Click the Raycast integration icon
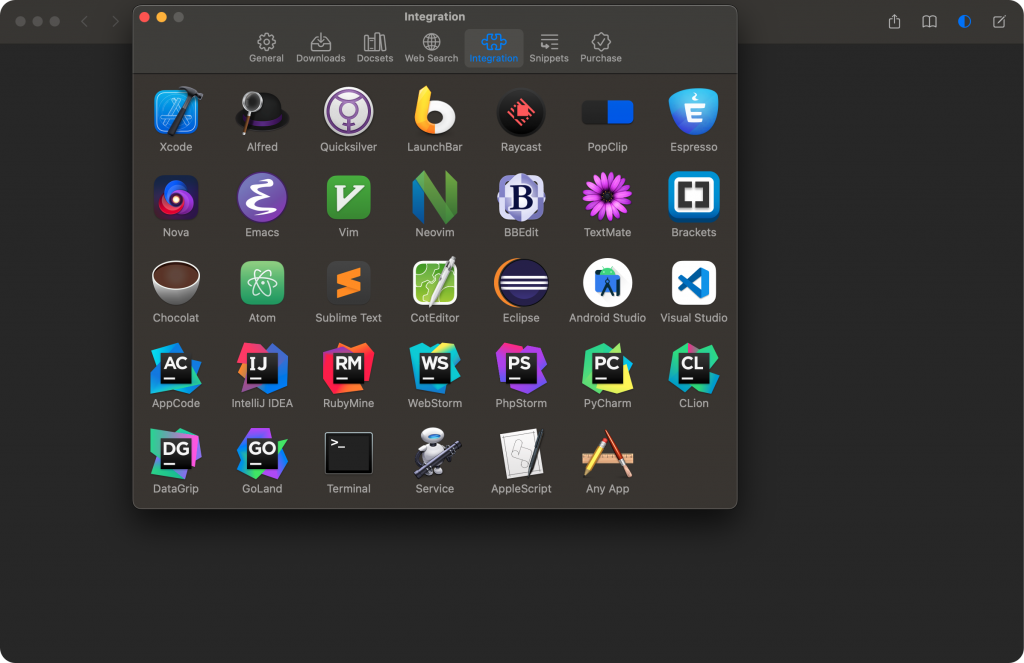The width and height of the screenshot is (1024, 663). (x=521, y=112)
